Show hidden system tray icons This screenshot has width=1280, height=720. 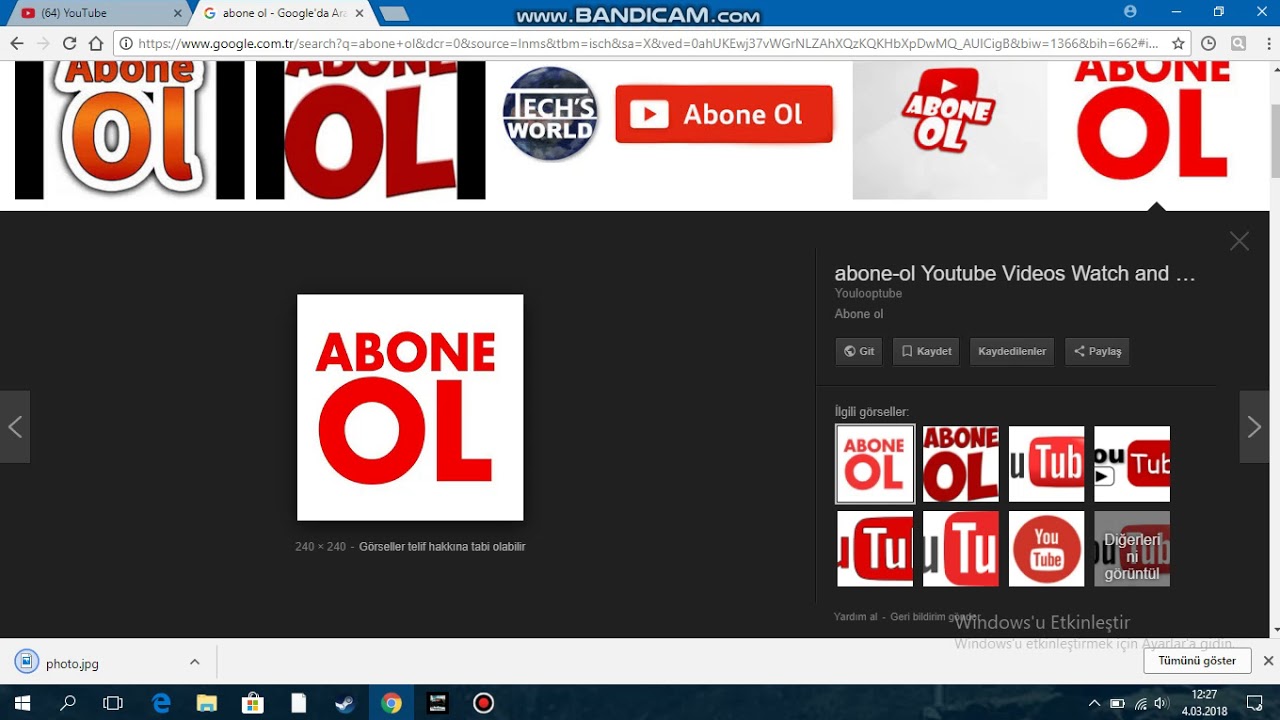click(x=1094, y=703)
